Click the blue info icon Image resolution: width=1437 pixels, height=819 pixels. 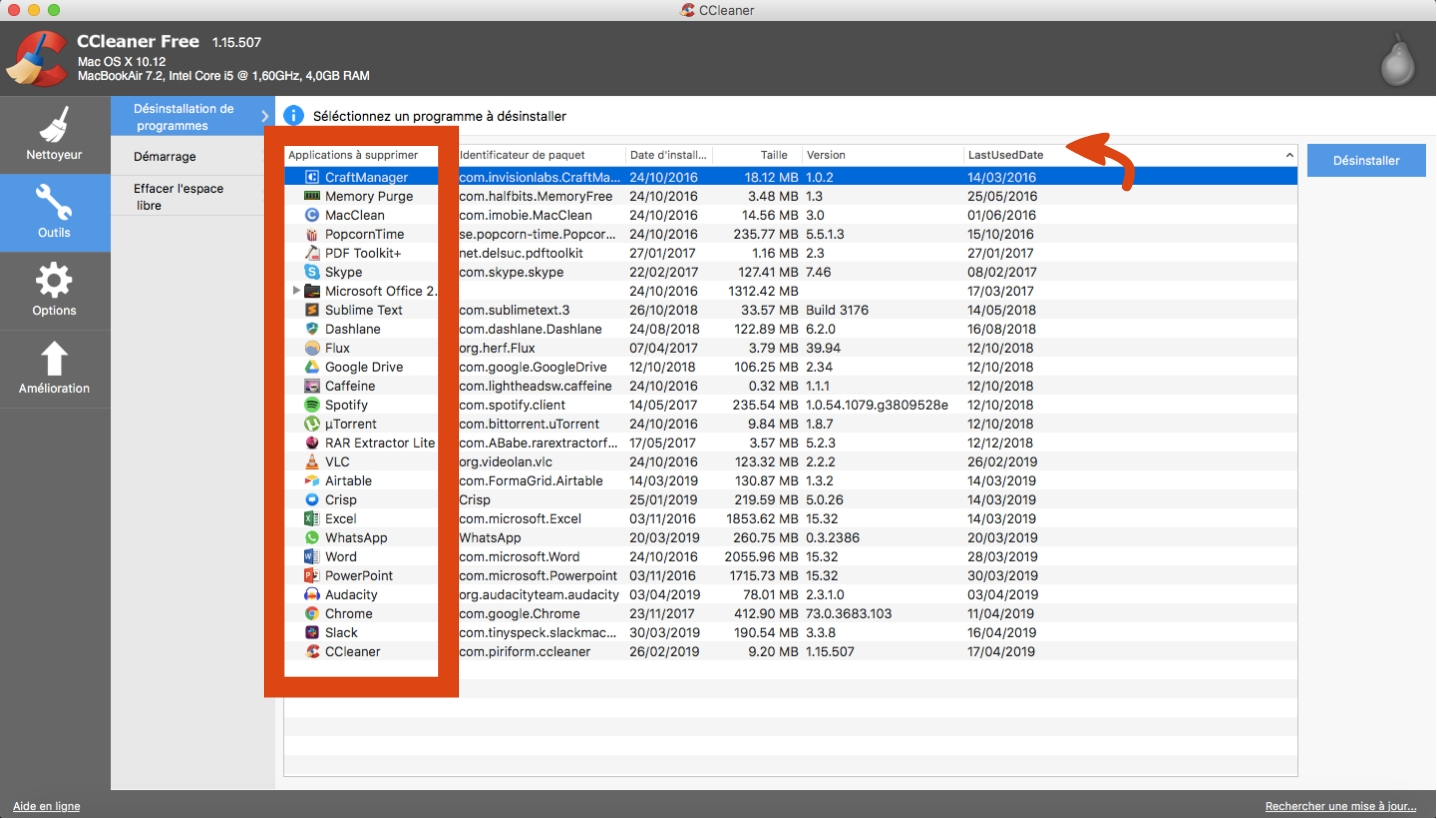coord(294,116)
